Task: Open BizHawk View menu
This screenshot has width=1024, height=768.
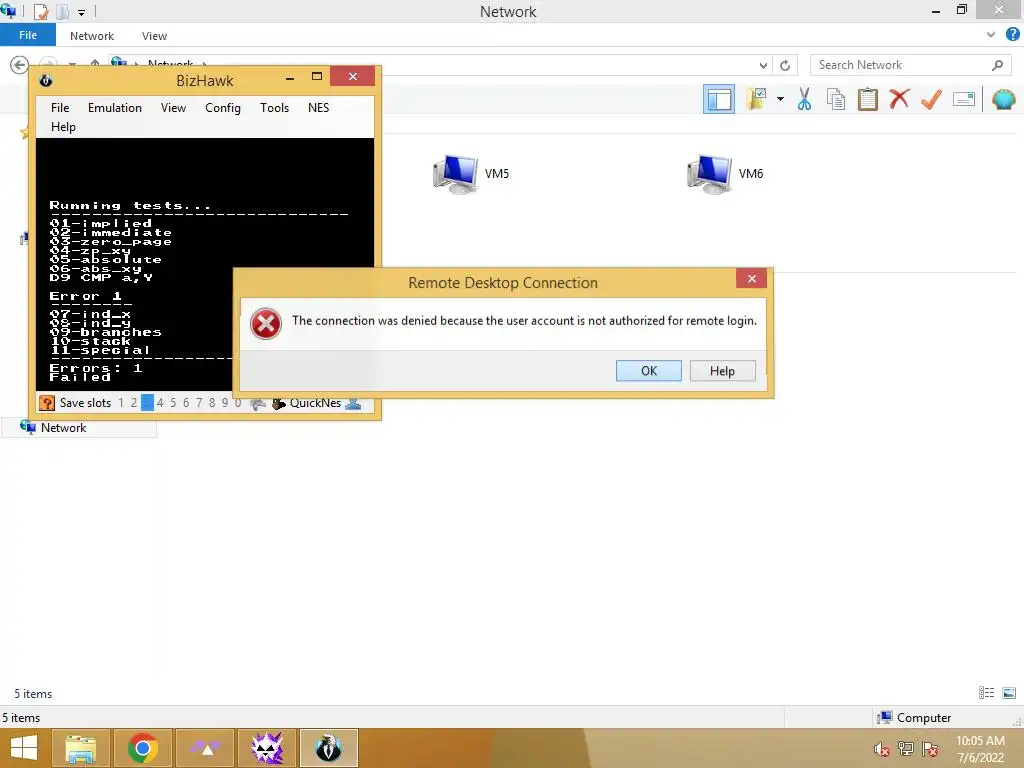Action: [173, 108]
